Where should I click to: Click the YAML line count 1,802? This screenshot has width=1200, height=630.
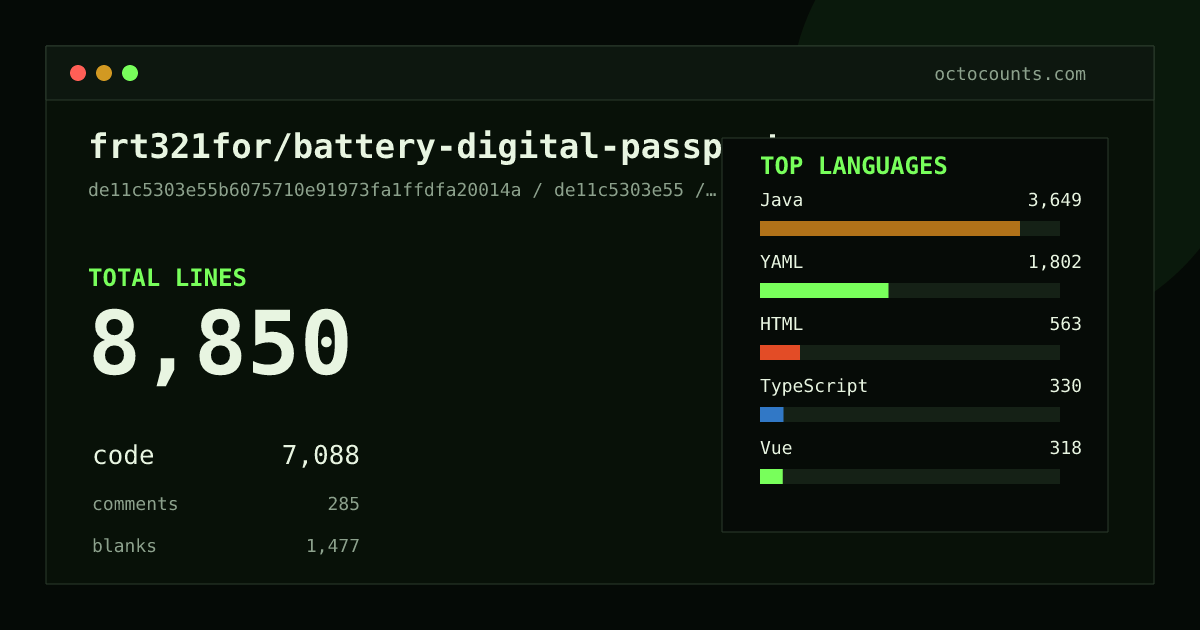click(1054, 262)
